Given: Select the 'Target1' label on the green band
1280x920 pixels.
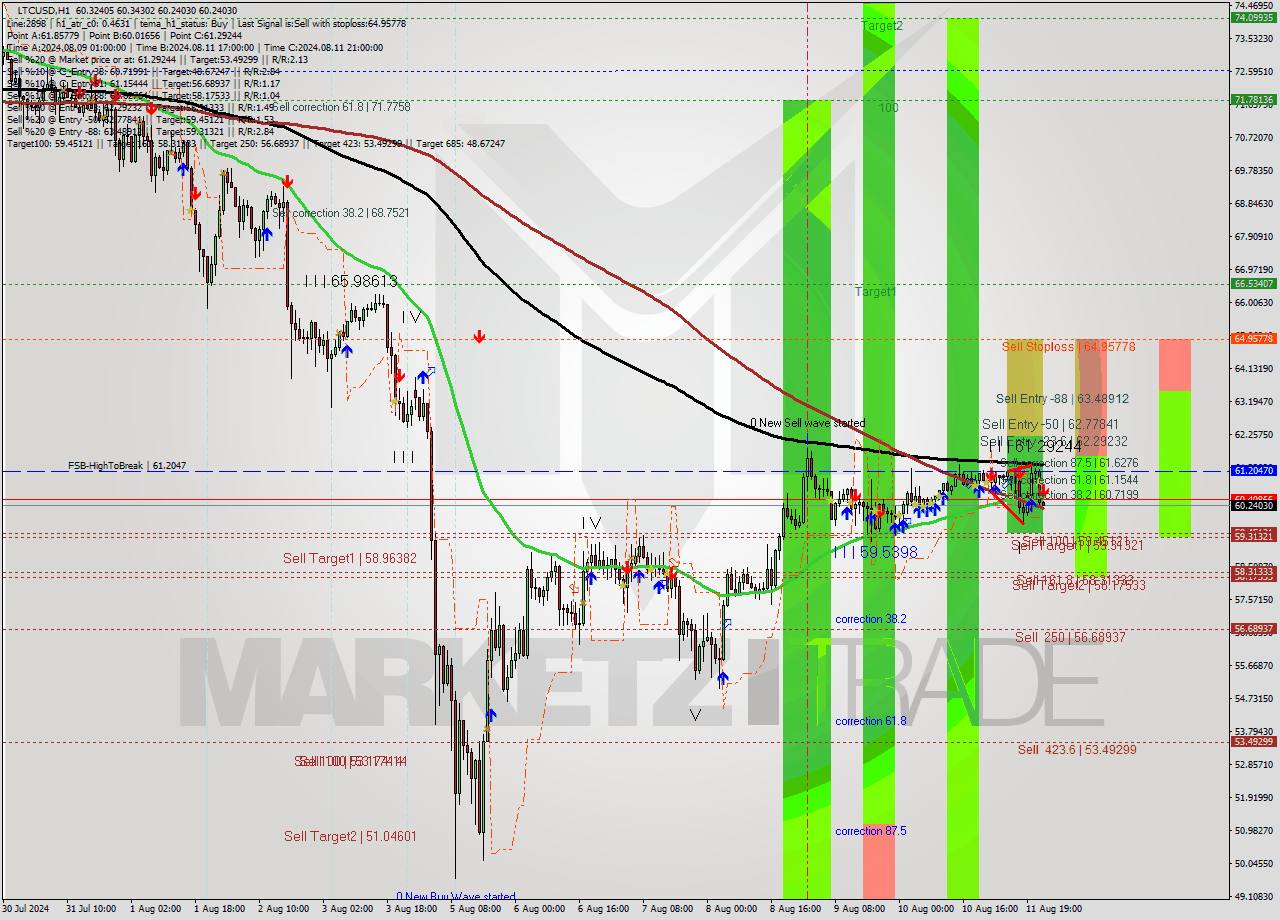Looking at the screenshot, I should click(875, 292).
